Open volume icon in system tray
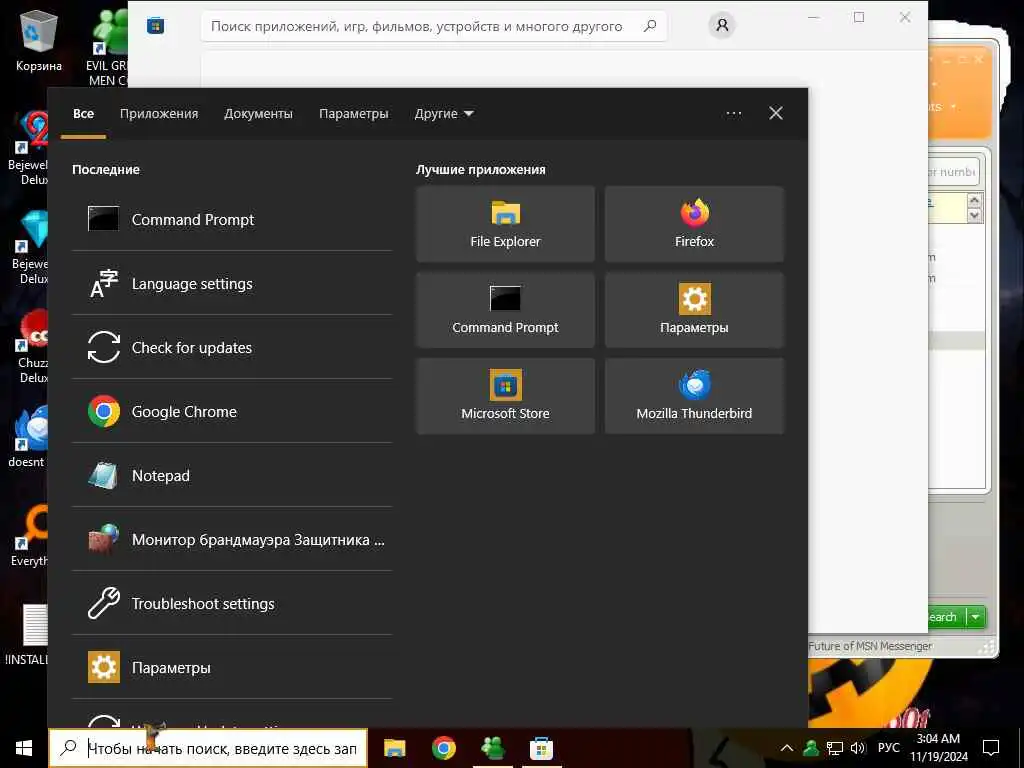Image resolution: width=1024 pixels, height=768 pixels. (x=857, y=748)
